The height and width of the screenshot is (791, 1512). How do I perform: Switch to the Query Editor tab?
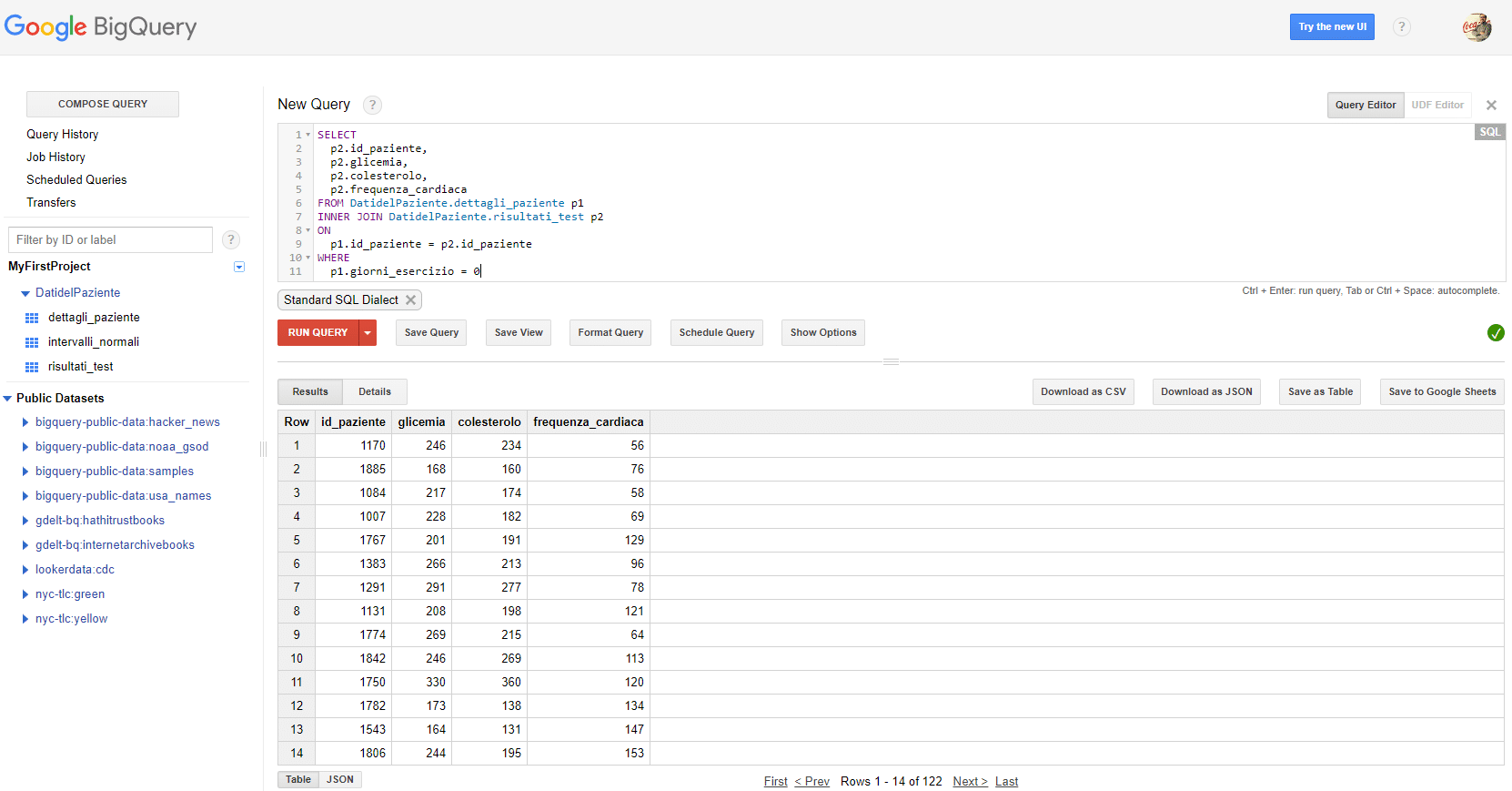coord(1366,105)
